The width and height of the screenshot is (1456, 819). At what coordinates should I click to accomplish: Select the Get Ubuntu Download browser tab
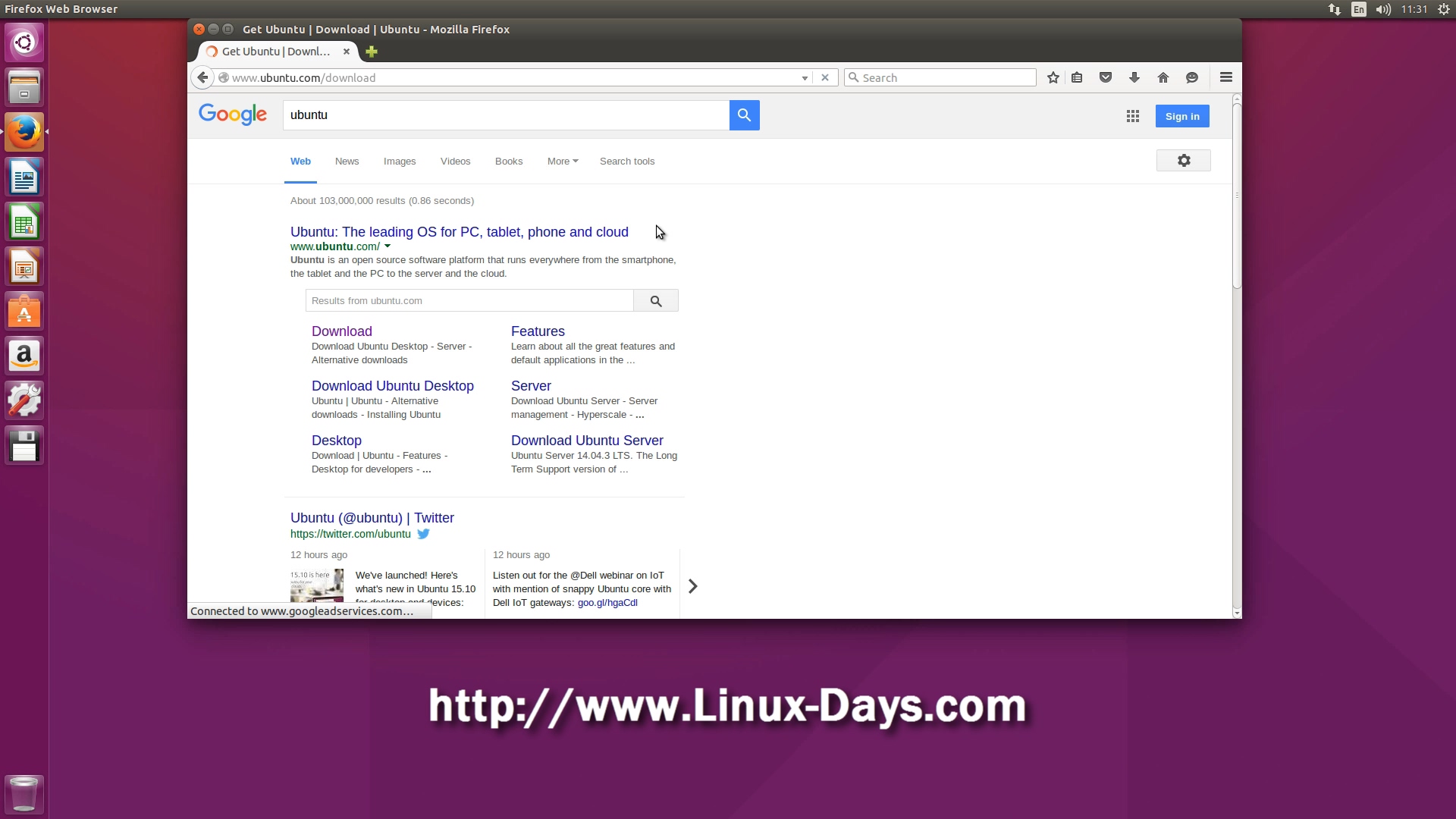(x=276, y=52)
